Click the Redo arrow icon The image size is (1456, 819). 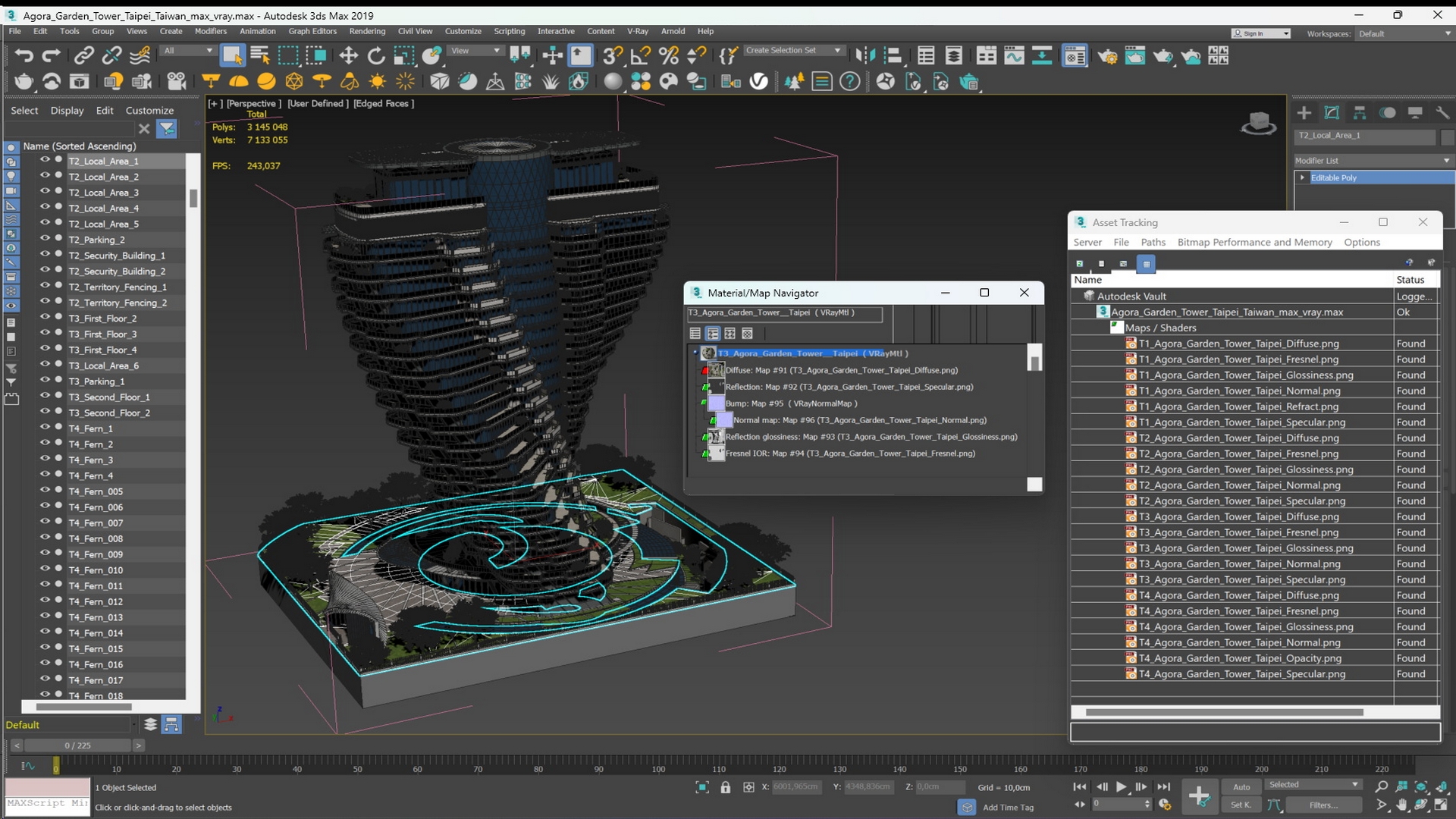tap(51, 55)
